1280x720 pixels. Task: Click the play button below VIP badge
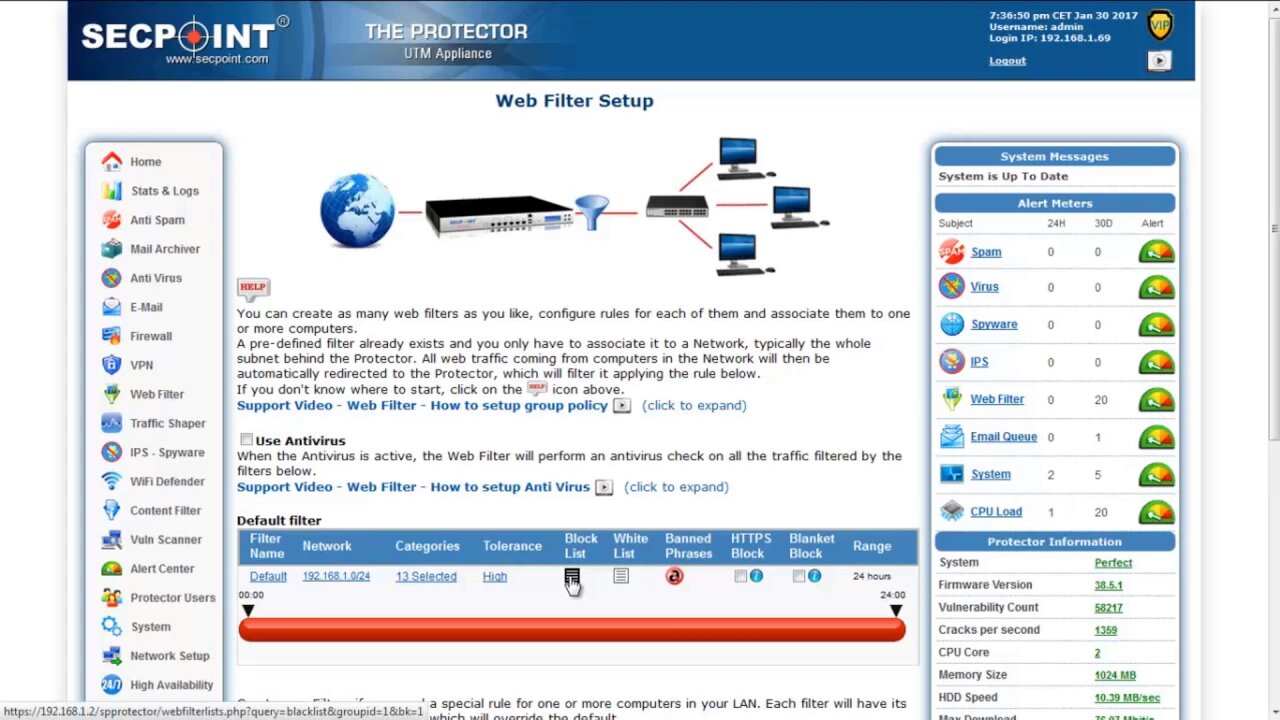(1160, 61)
